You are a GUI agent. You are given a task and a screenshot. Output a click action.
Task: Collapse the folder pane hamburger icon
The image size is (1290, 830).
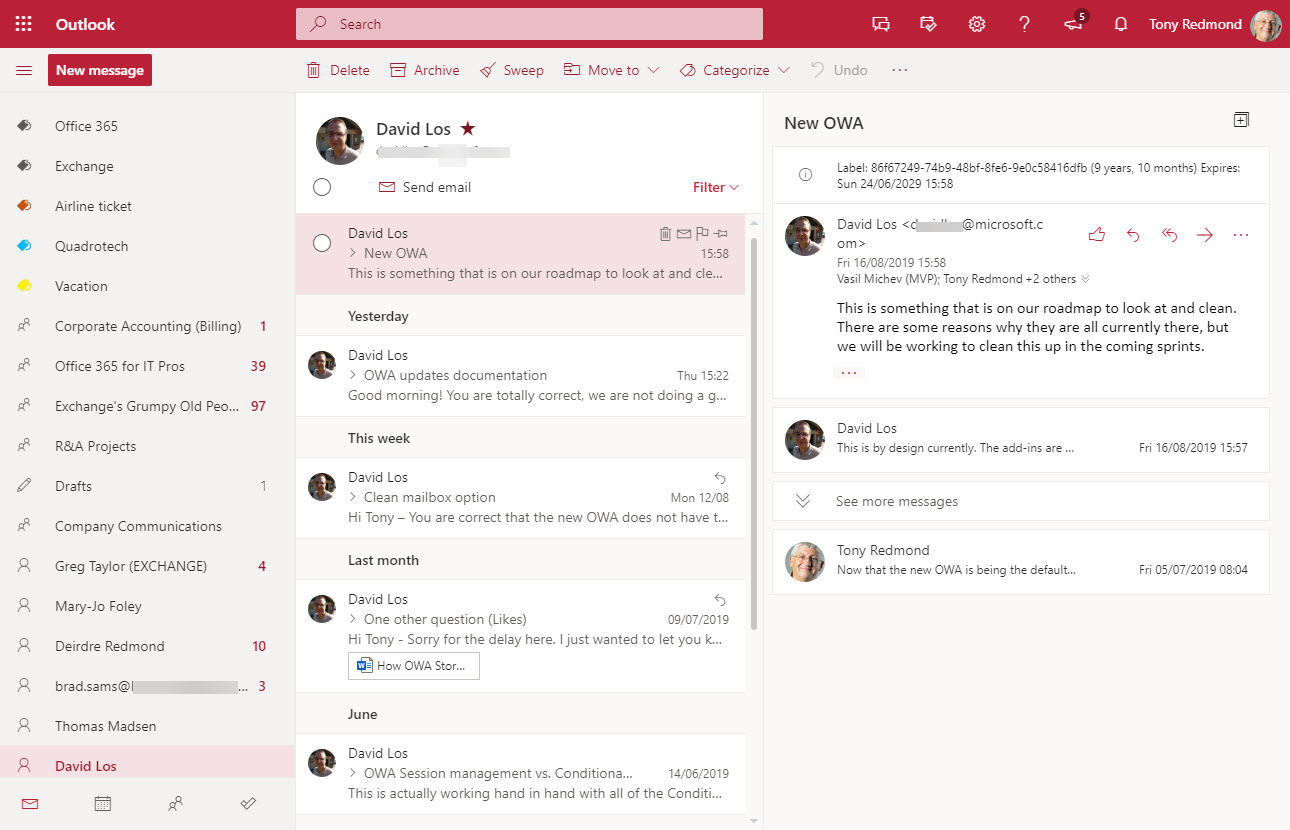24,70
